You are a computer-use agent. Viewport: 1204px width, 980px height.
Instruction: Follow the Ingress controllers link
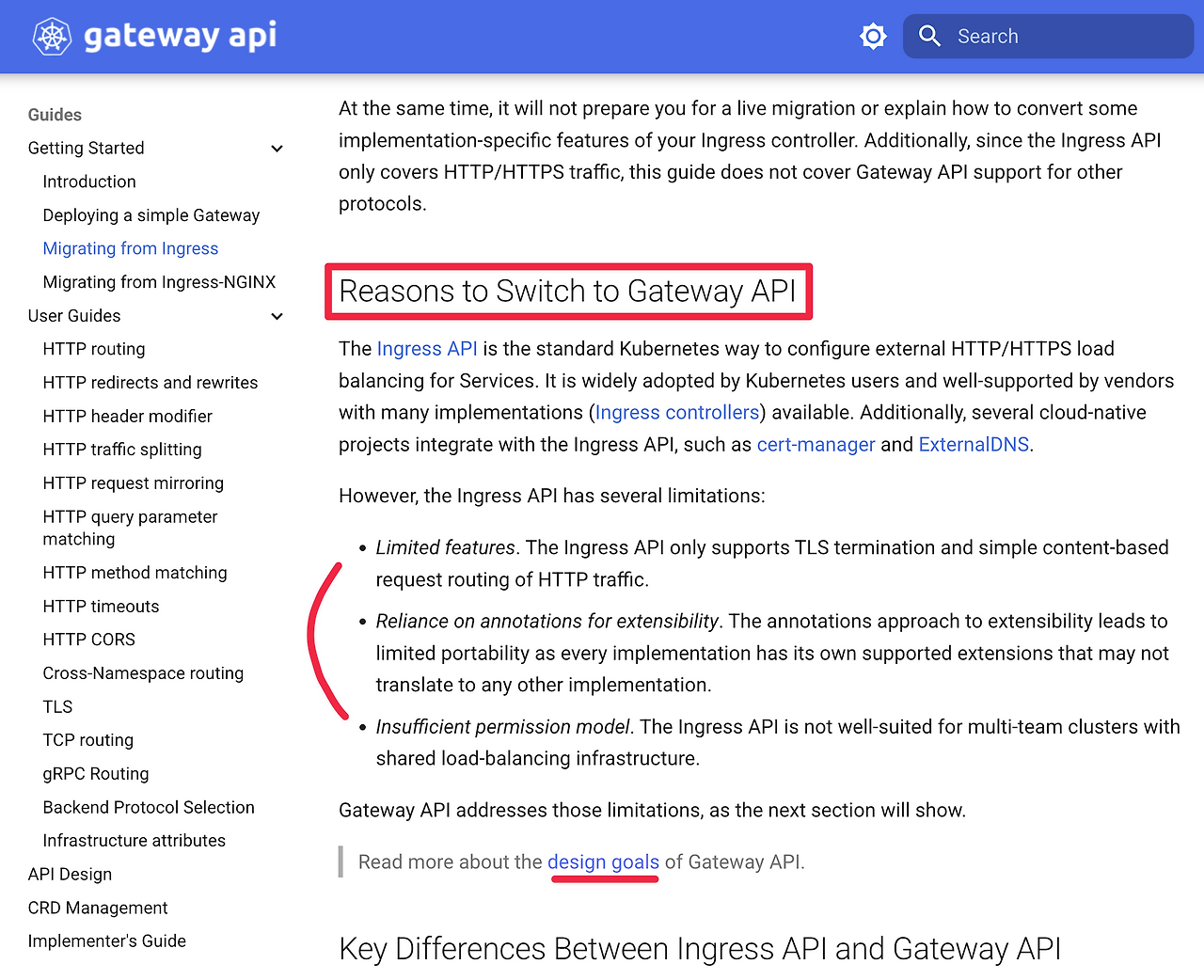[x=677, y=413]
